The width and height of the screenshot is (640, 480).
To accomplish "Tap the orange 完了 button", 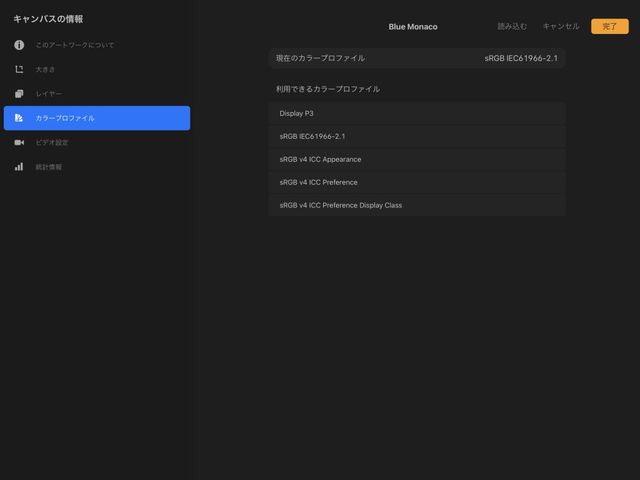I will [610, 27].
